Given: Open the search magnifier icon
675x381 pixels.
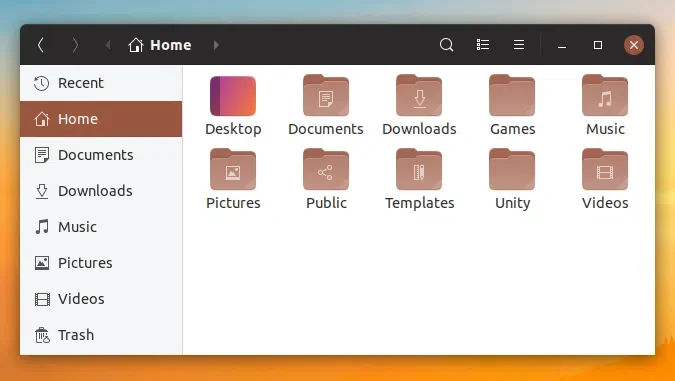Looking at the screenshot, I should pyautogui.click(x=446, y=45).
